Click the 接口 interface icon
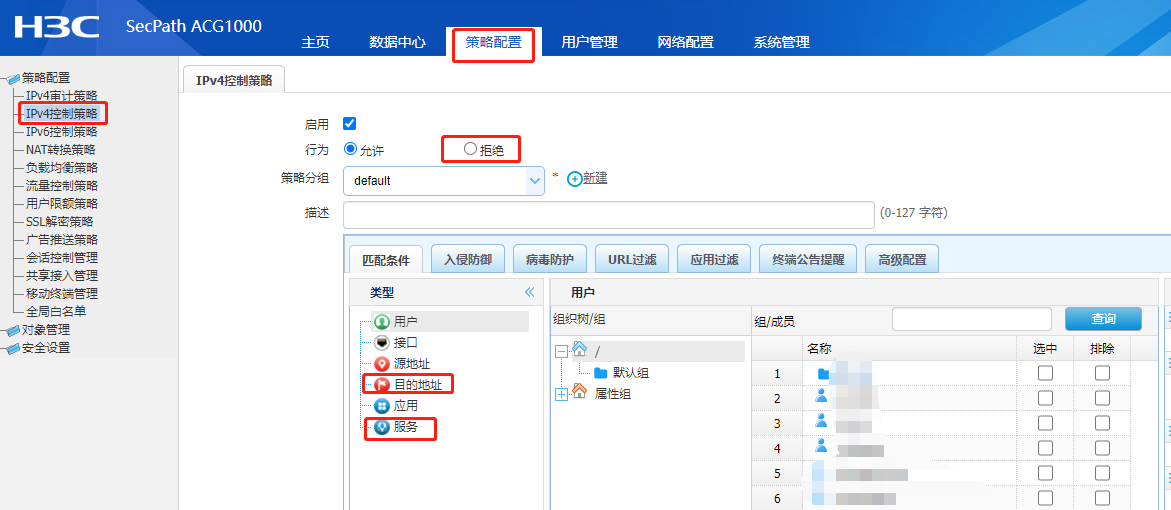 coord(382,343)
